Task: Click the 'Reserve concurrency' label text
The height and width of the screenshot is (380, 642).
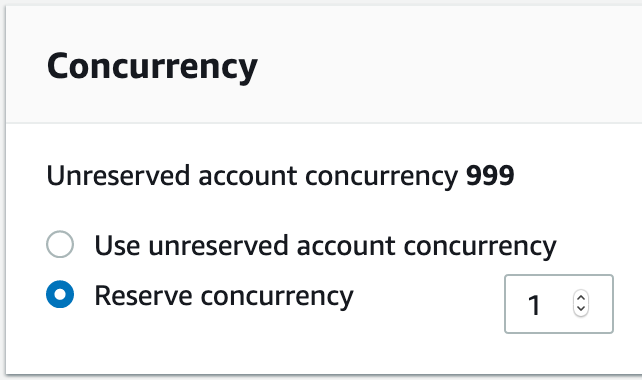Action: click(224, 296)
